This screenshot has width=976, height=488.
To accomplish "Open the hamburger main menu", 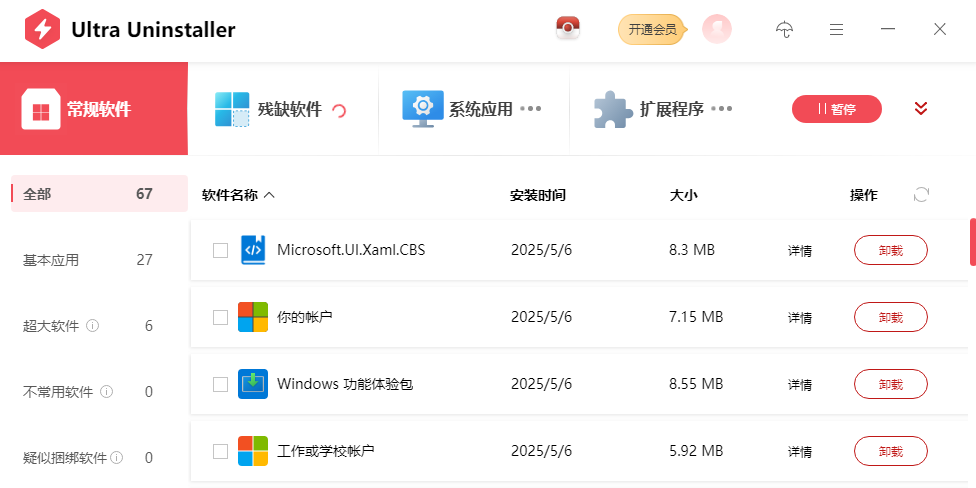I will click(837, 29).
